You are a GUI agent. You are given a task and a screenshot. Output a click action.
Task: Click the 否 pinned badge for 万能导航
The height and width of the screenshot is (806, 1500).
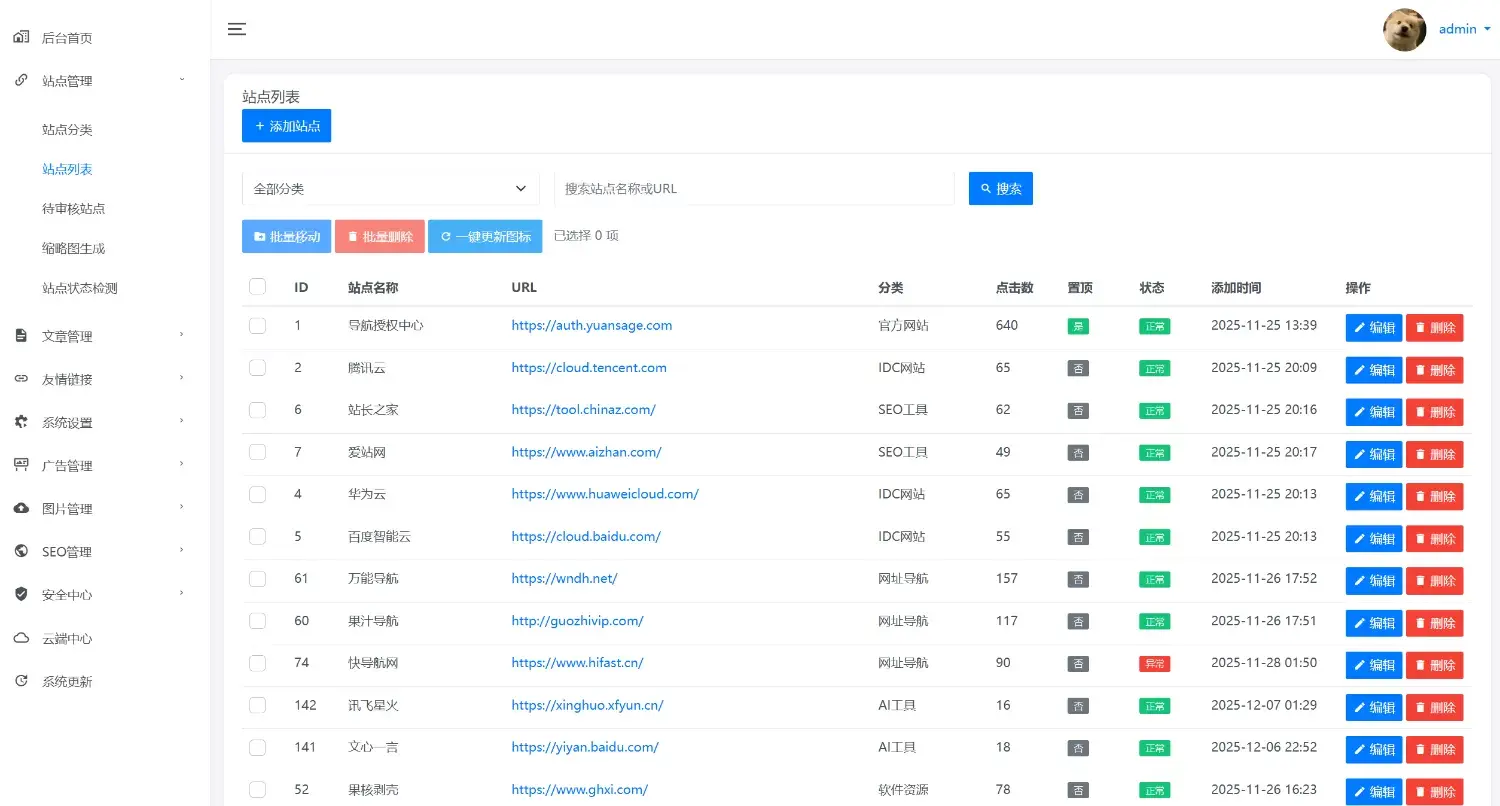1078,579
